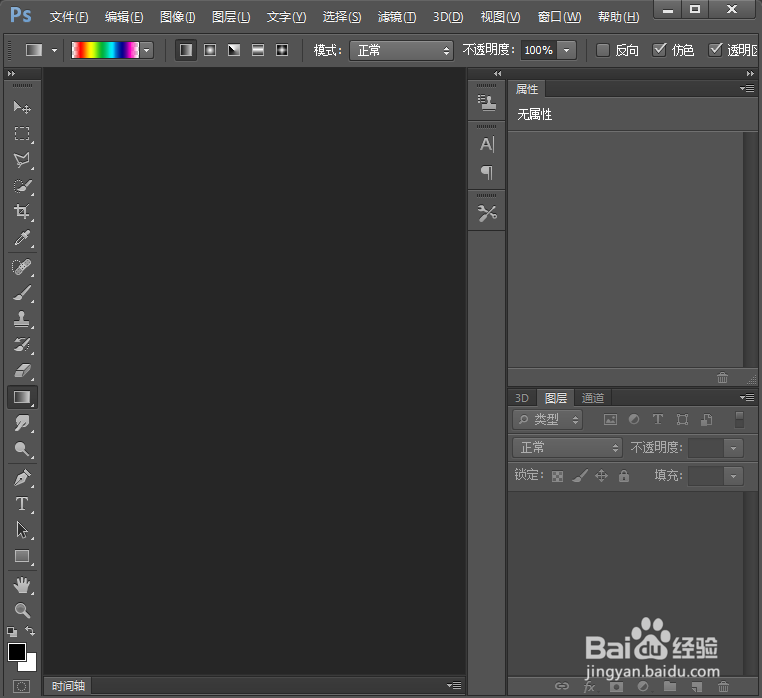Open the Clone Source panel icon

[487, 103]
